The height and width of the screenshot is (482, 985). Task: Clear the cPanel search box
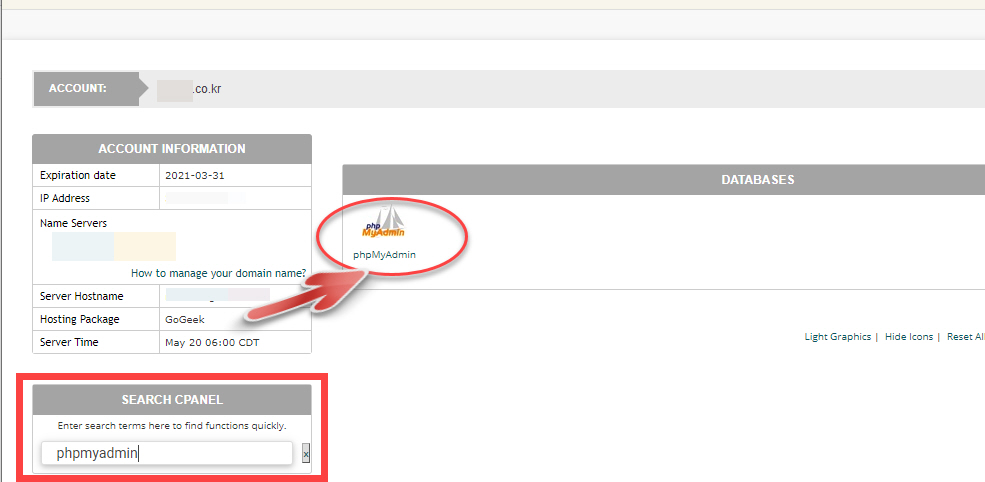click(x=306, y=453)
